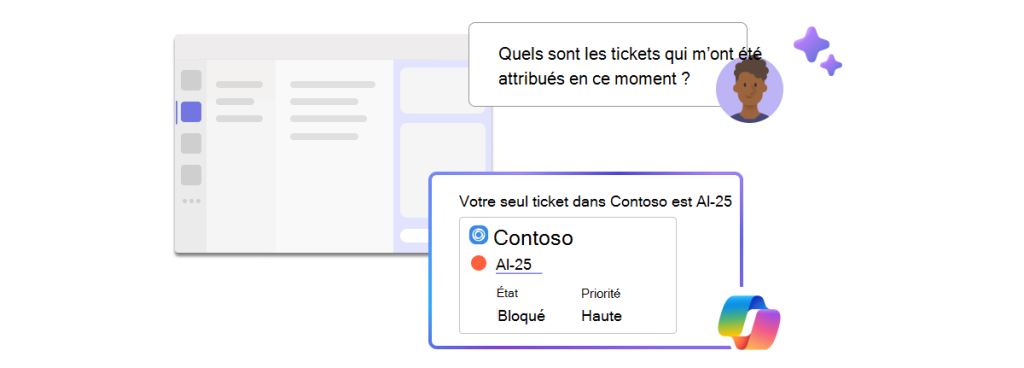Click the État field label

507,293
